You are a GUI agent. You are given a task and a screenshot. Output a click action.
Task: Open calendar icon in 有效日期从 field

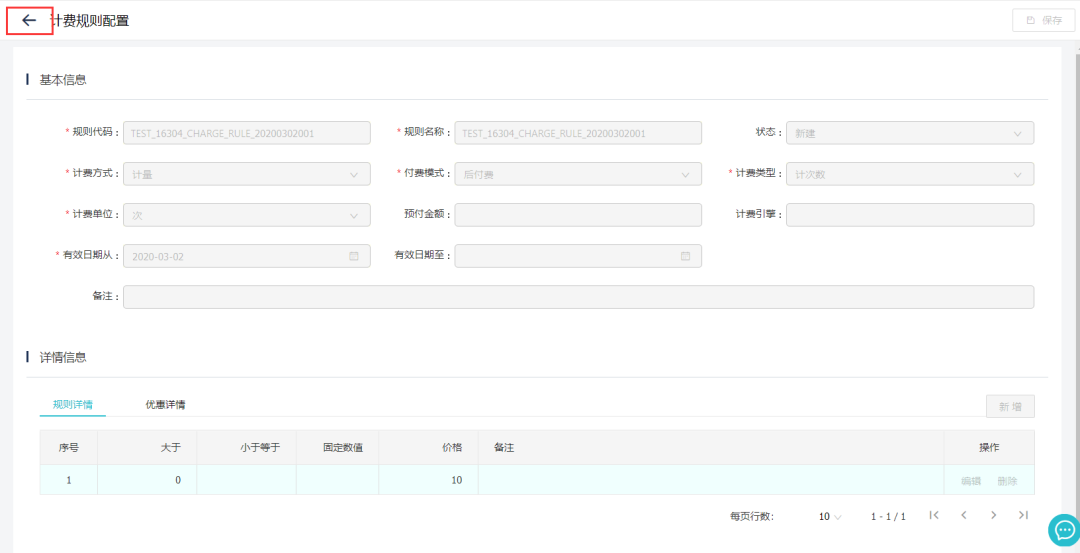(x=353, y=256)
